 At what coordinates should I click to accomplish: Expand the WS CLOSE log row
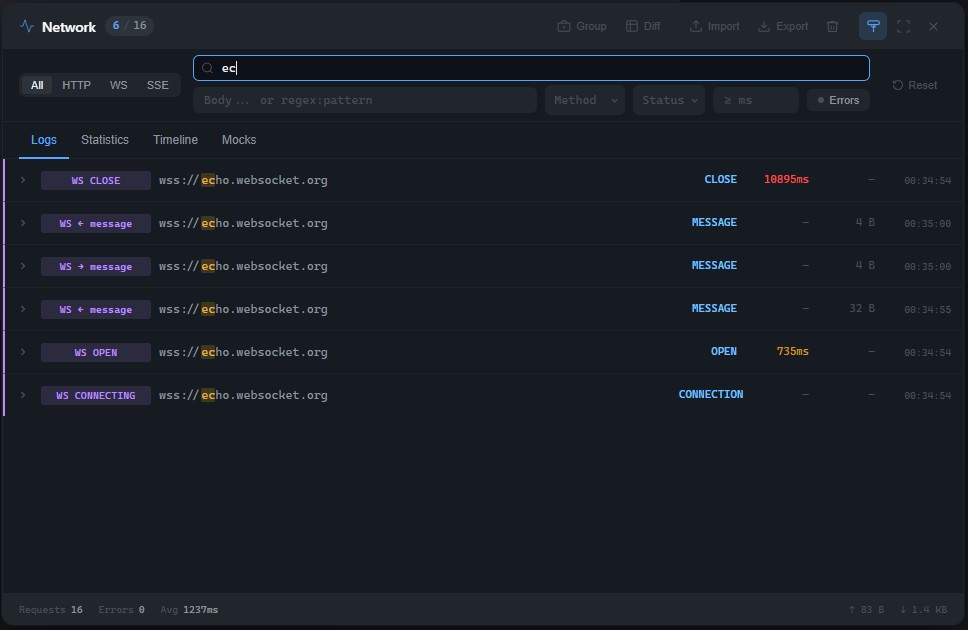(23, 180)
